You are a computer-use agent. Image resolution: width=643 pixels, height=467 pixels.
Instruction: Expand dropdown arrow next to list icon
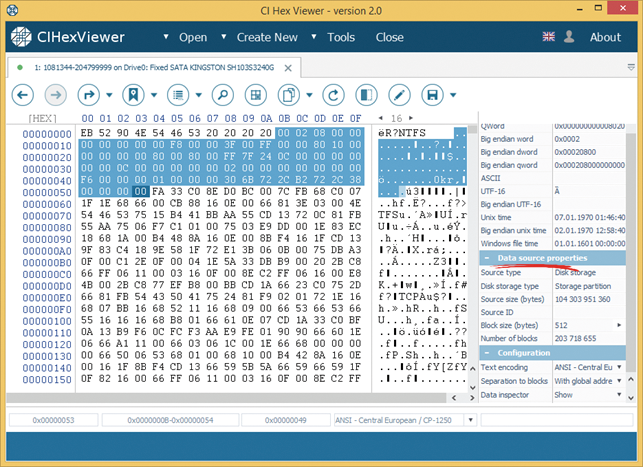pyautogui.click(x=198, y=95)
